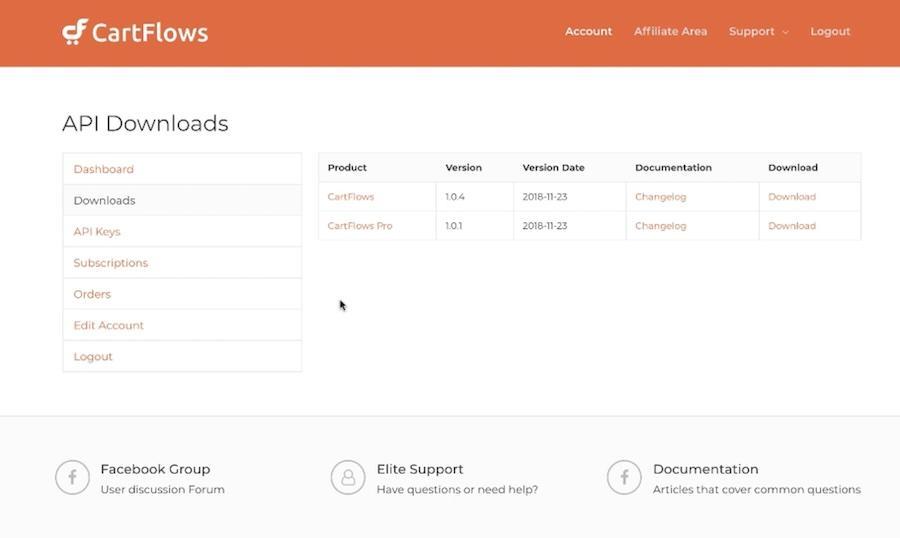Click 'Articles that cover common questions' text
This screenshot has height=538, width=900.
pyautogui.click(x=757, y=490)
